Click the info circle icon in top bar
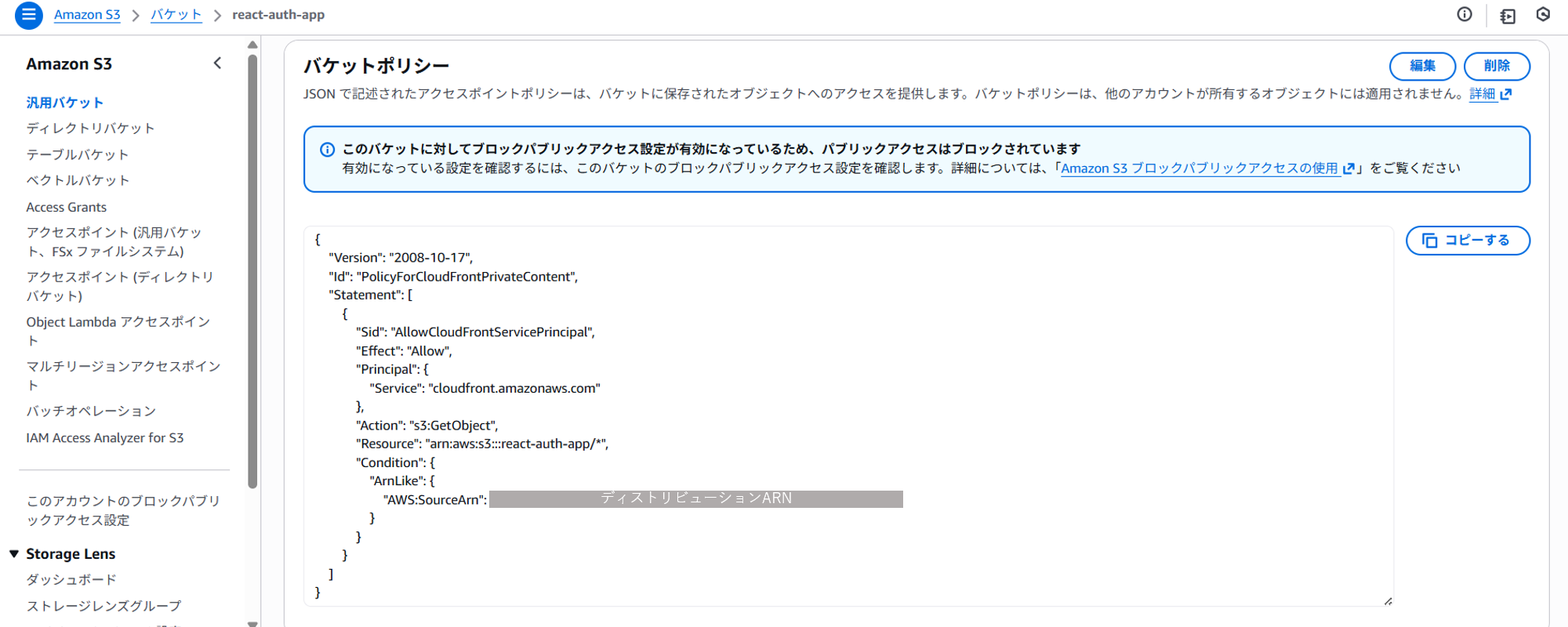The width and height of the screenshot is (1568, 627). (x=1465, y=14)
